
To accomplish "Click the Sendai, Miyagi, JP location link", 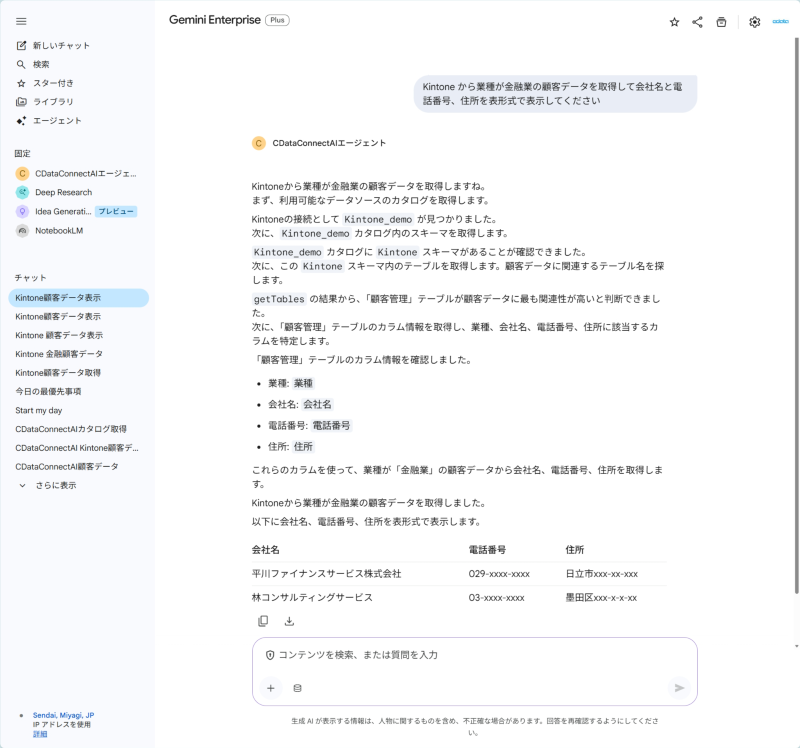I will (63, 715).
